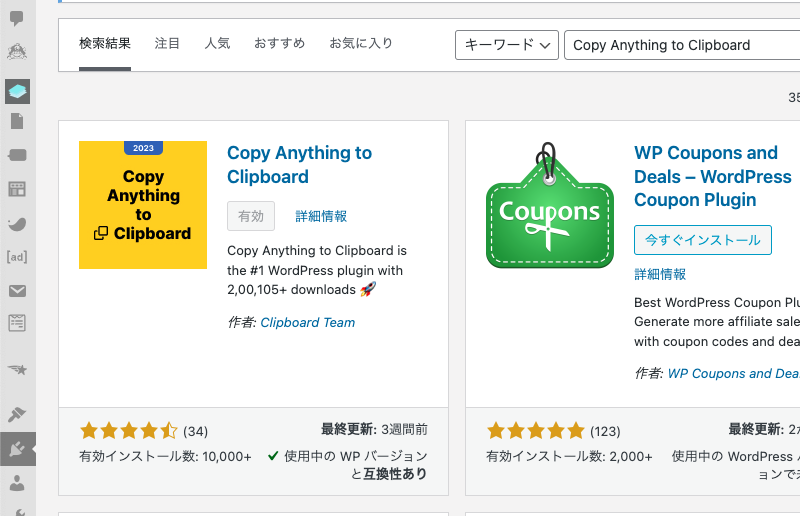Open Pages via the document icon

[x=17, y=121]
